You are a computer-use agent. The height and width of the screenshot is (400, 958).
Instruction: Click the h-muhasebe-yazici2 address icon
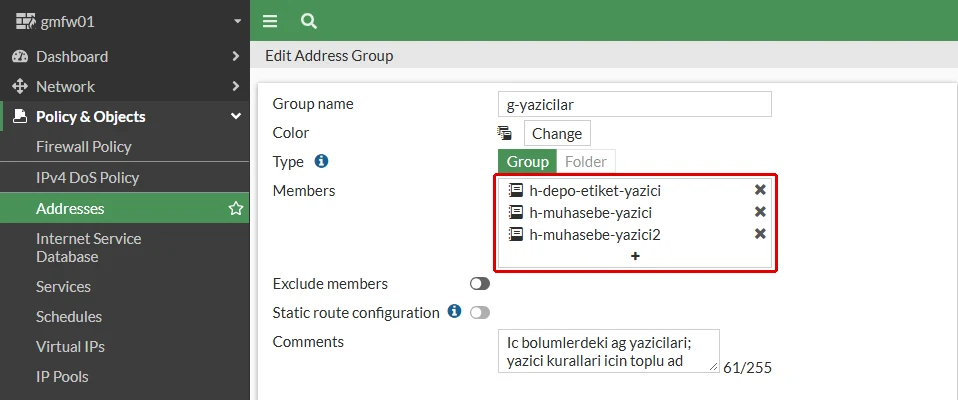pos(516,234)
